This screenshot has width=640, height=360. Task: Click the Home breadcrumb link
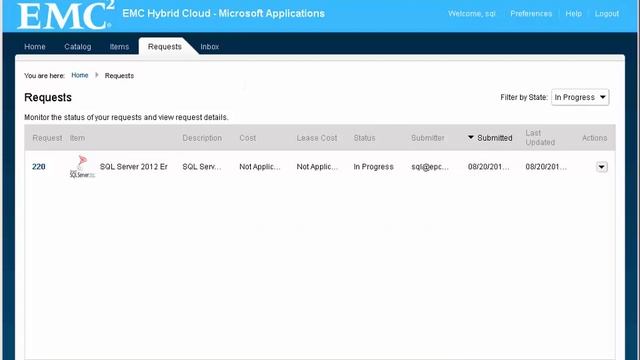click(80, 75)
